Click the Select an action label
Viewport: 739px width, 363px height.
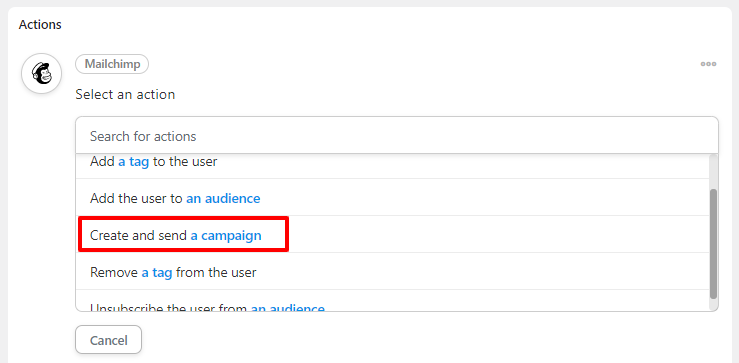click(x=125, y=94)
